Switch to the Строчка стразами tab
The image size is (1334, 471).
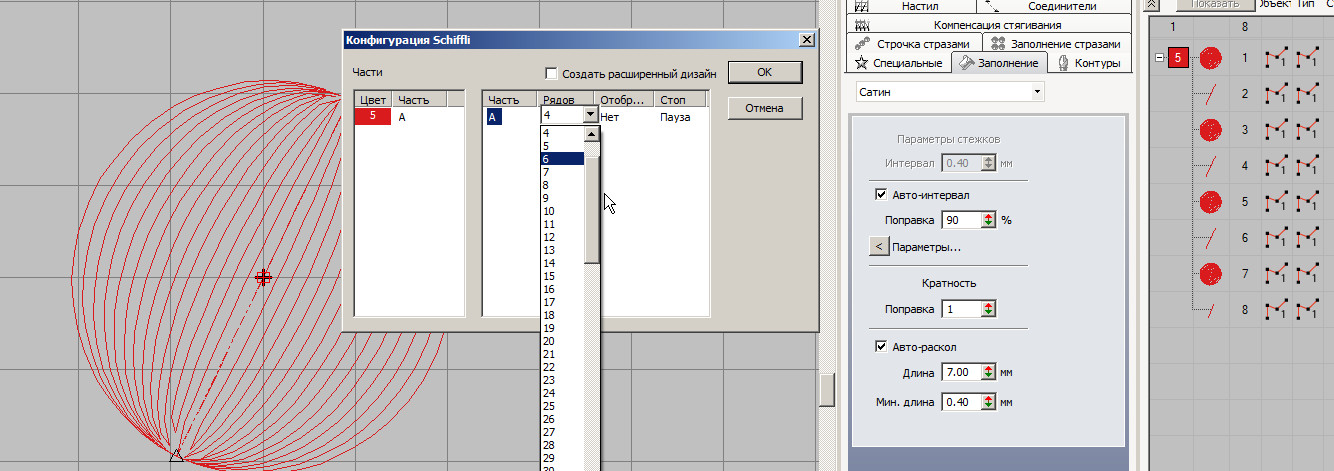point(914,44)
